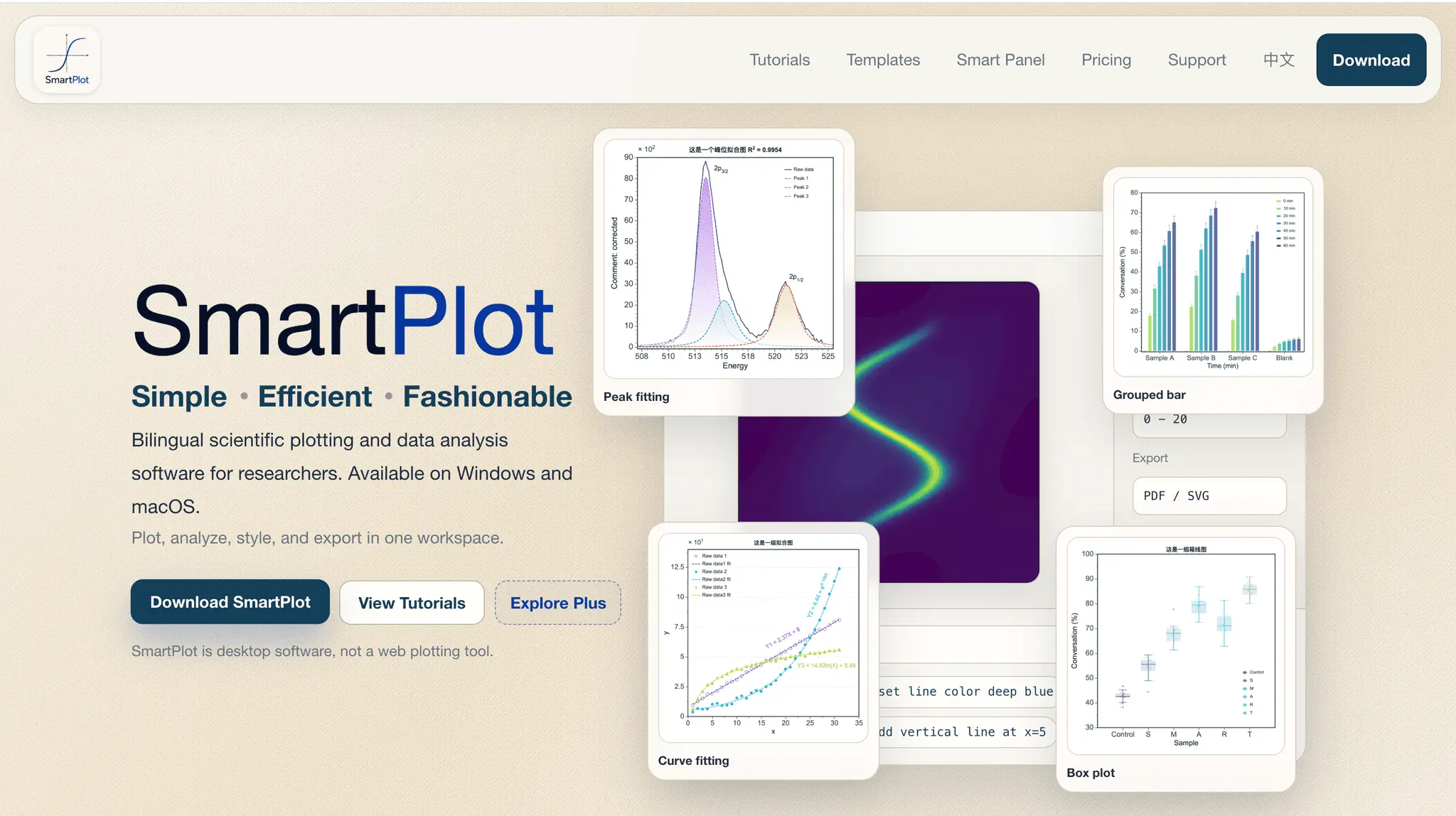Click the Download SmartPlot button

[230, 602]
